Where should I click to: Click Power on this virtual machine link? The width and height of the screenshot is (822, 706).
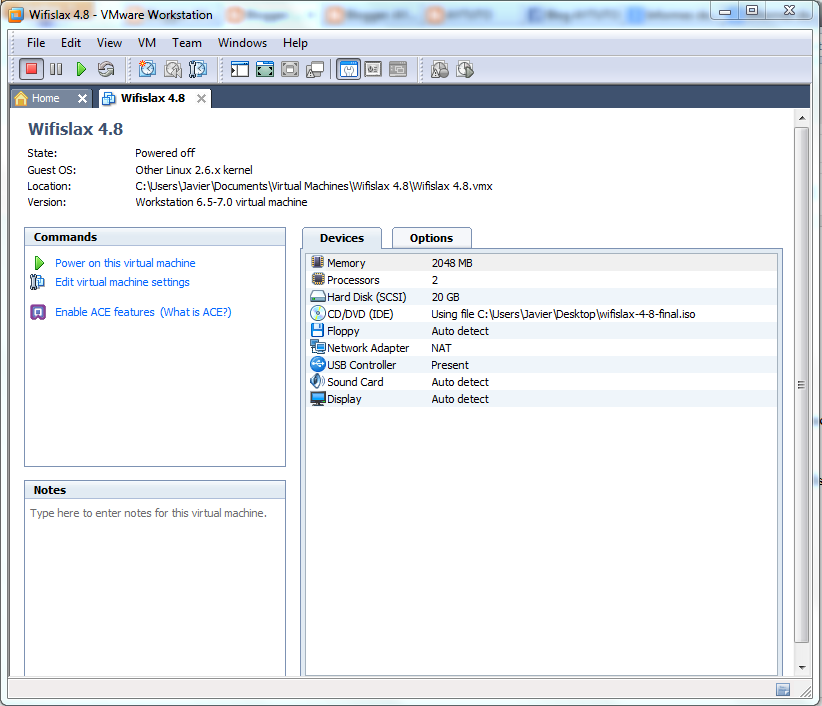[x=125, y=263]
